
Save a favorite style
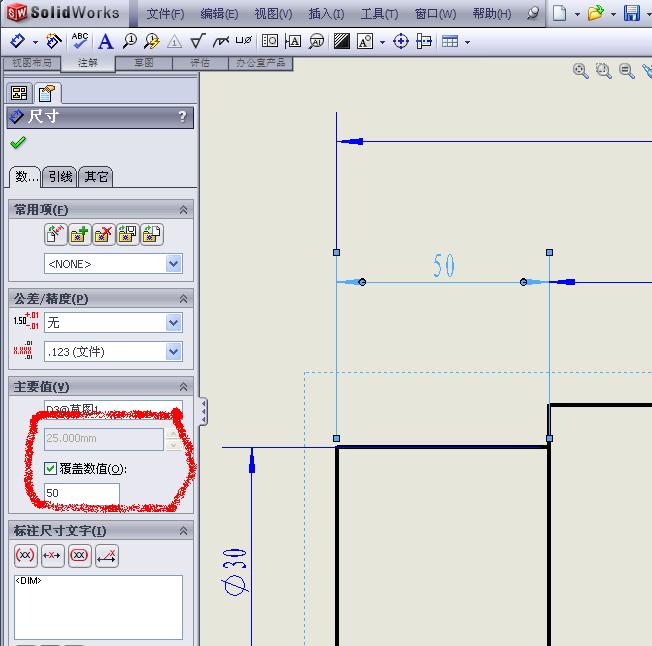(x=128, y=234)
